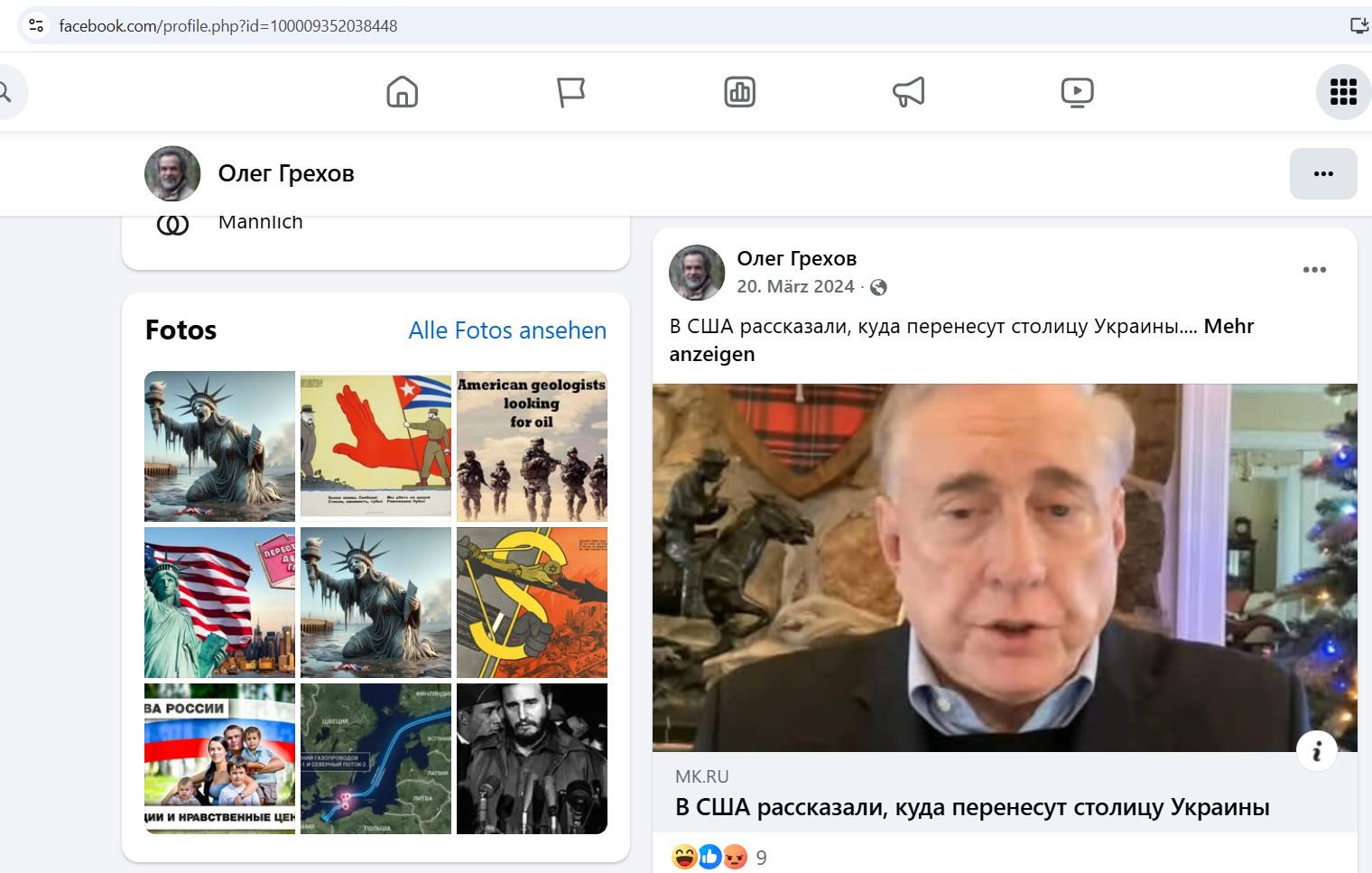The height and width of the screenshot is (873, 1372).
Task: Open the nine-dot grid menu
Action: [x=1343, y=92]
